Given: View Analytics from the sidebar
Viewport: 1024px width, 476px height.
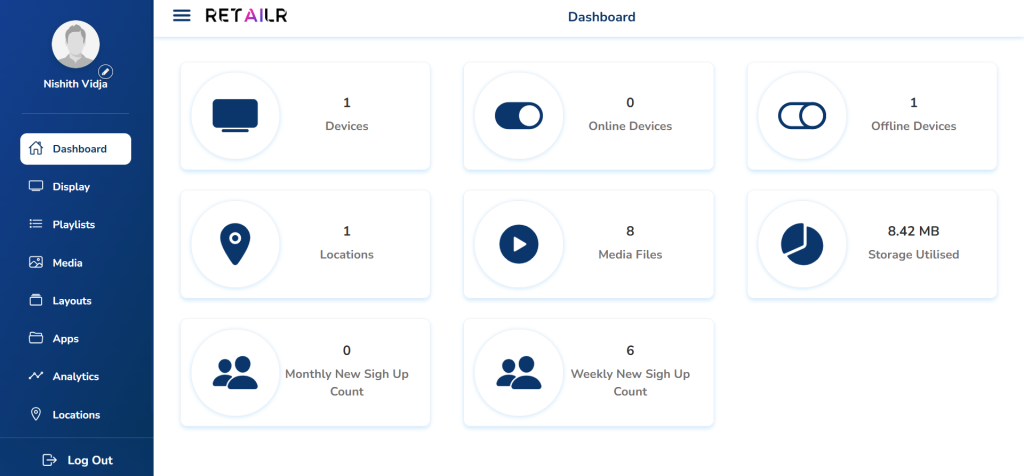Looking at the screenshot, I should click(75, 377).
